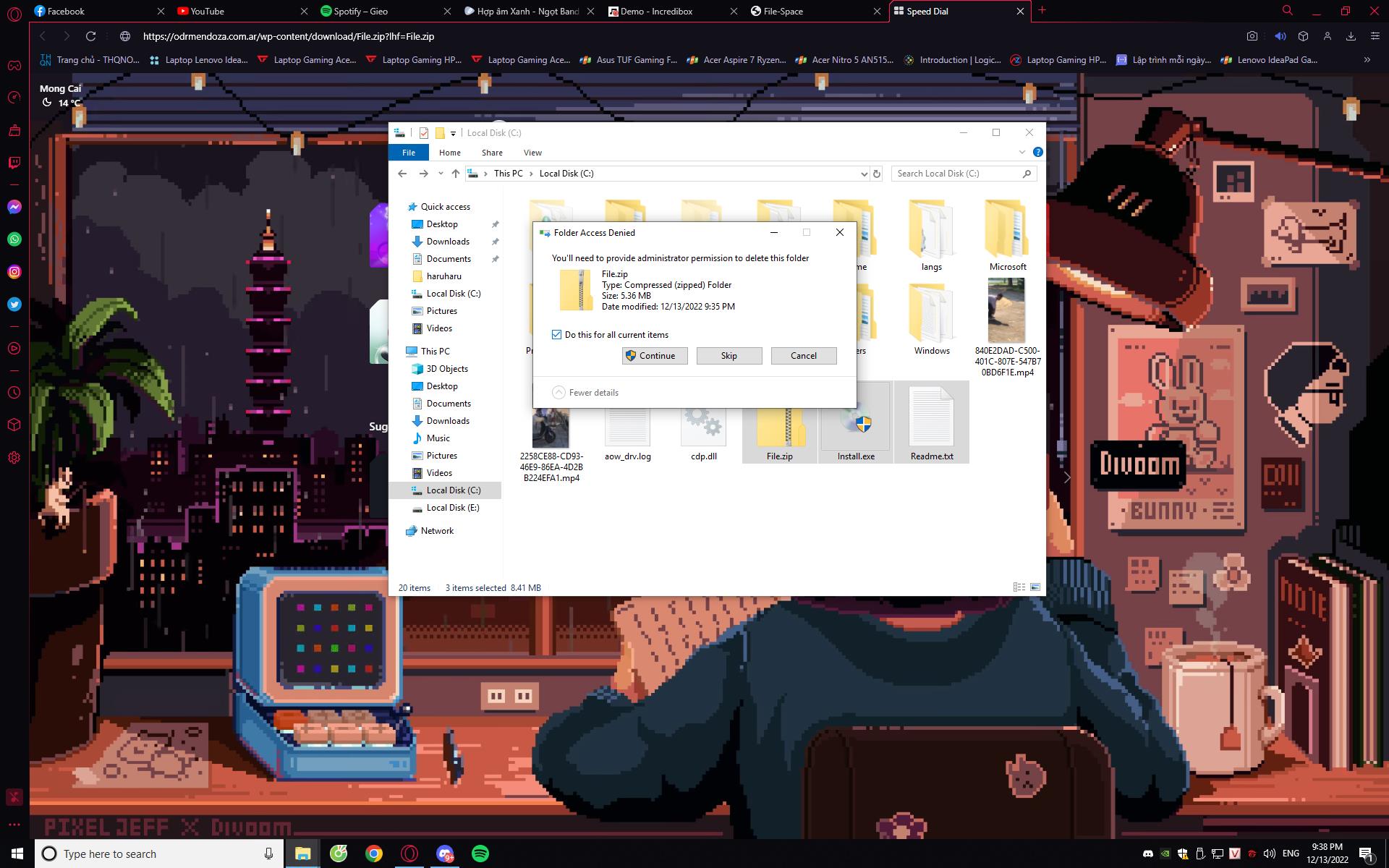The image size is (1389, 868).
Task: Click the Explorer Up arrow icon
Action: [x=455, y=174]
